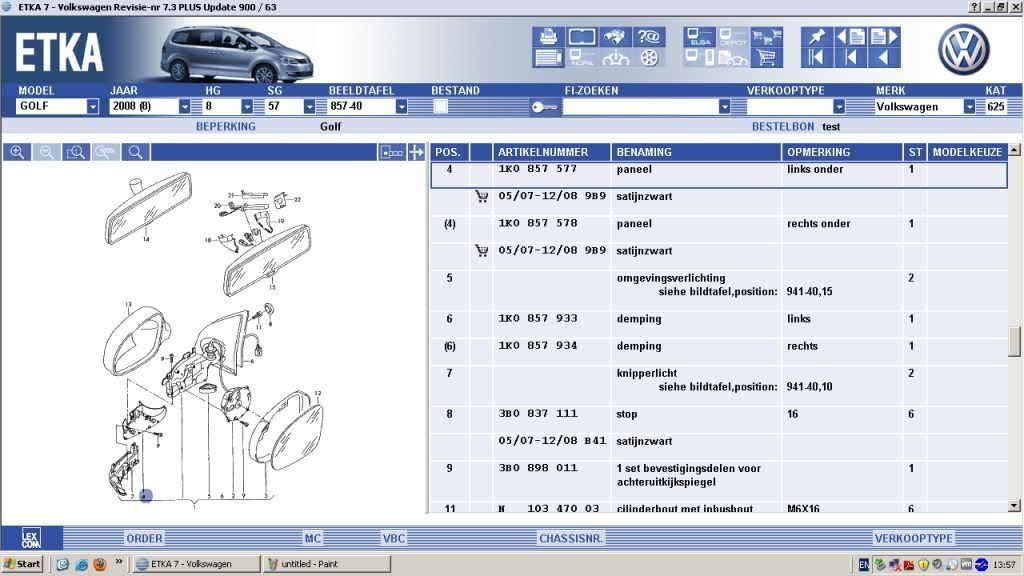Image resolution: width=1024 pixels, height=576 pixels.
Task: Click the LexCom logo button
Action: coord(31,537)
